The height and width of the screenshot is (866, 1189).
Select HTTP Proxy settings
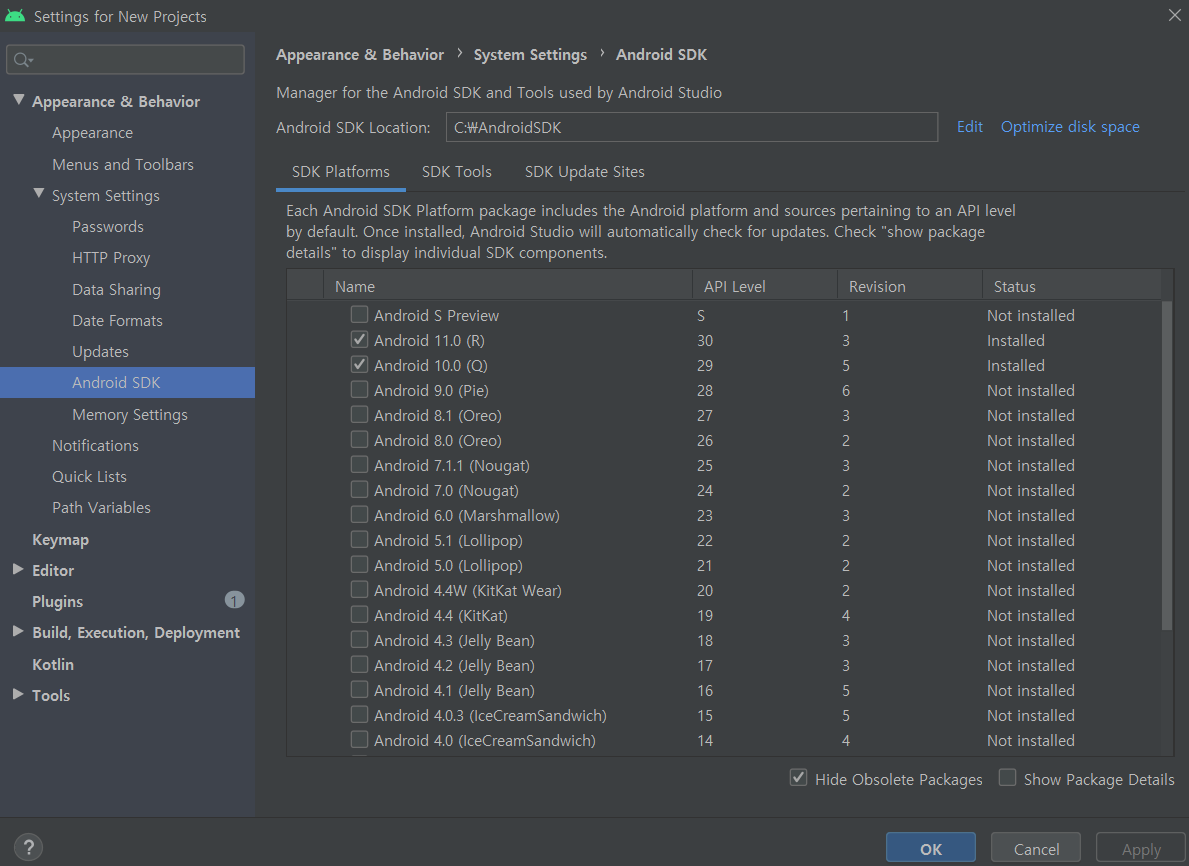click(111, 258)
